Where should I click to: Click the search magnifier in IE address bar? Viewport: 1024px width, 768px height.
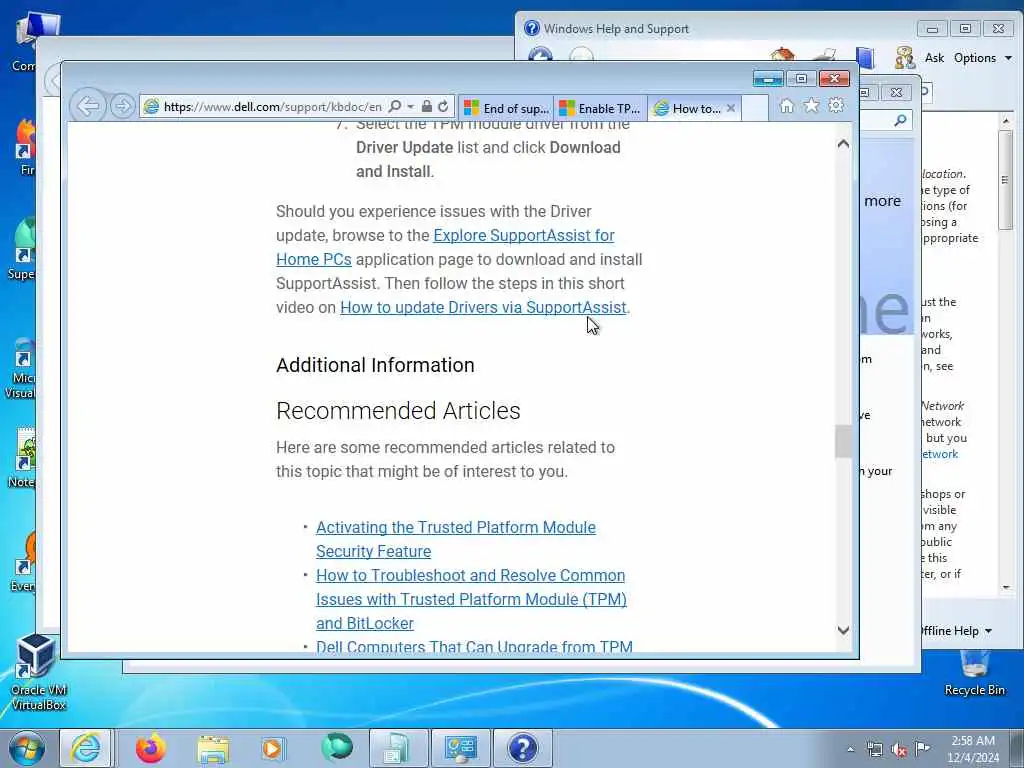(394, 106)
